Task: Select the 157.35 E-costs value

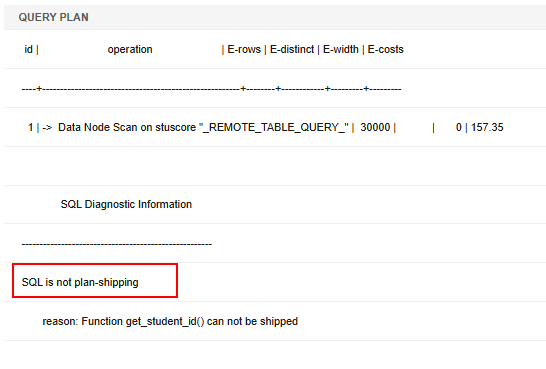Action: pyautogui.click(x=487, y=127)
